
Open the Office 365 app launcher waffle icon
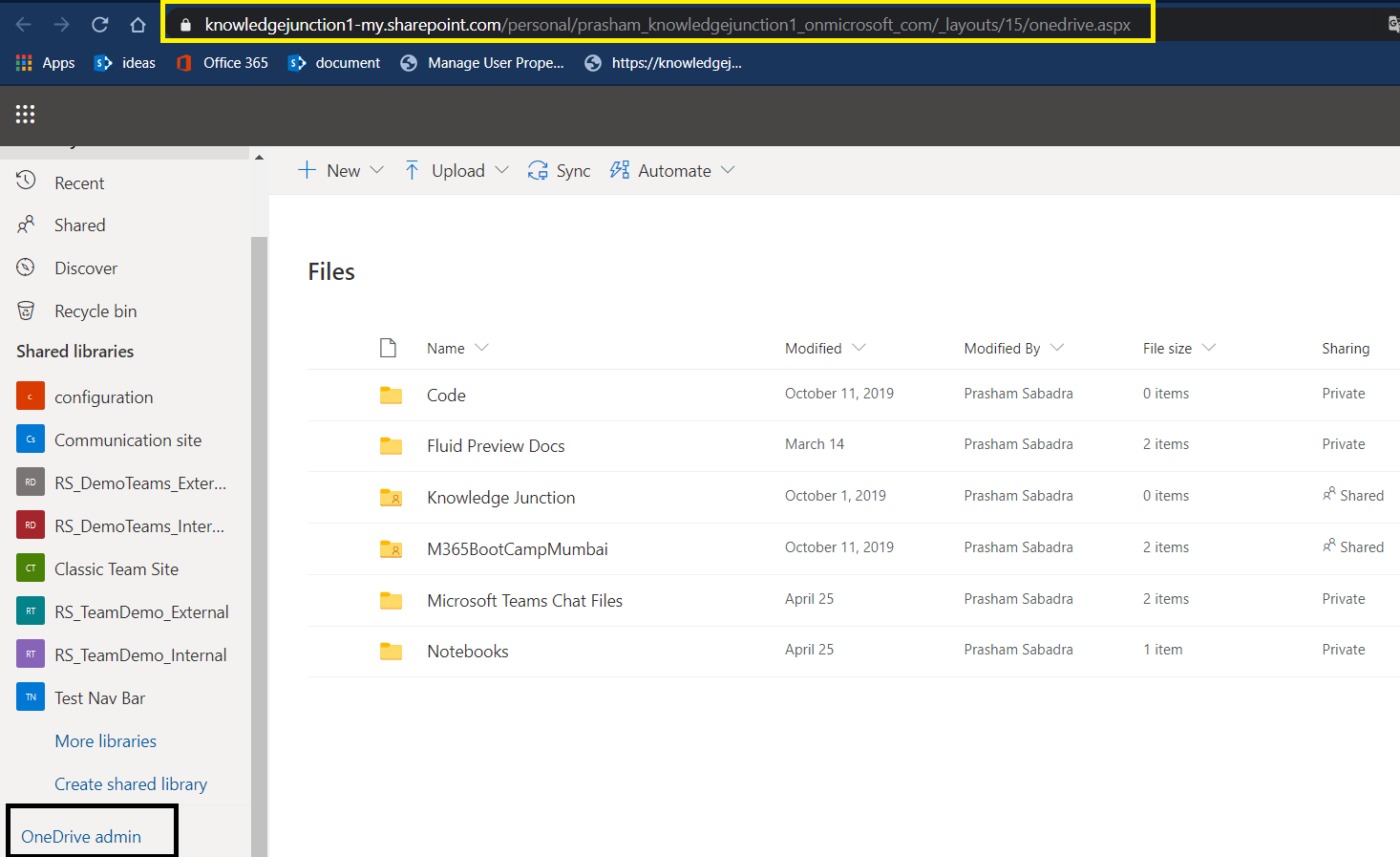tap(25, 115)
